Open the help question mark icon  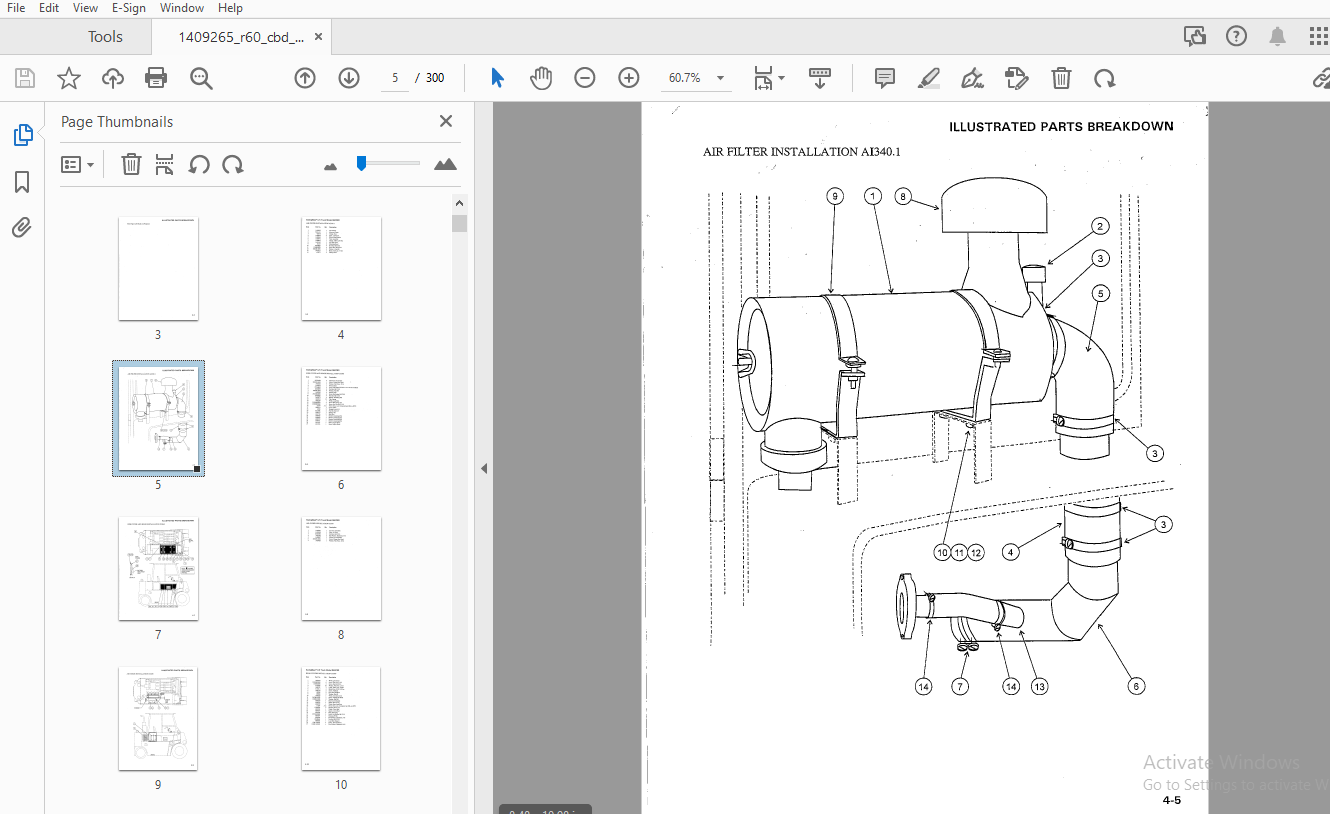click(x=1237, y=37)
